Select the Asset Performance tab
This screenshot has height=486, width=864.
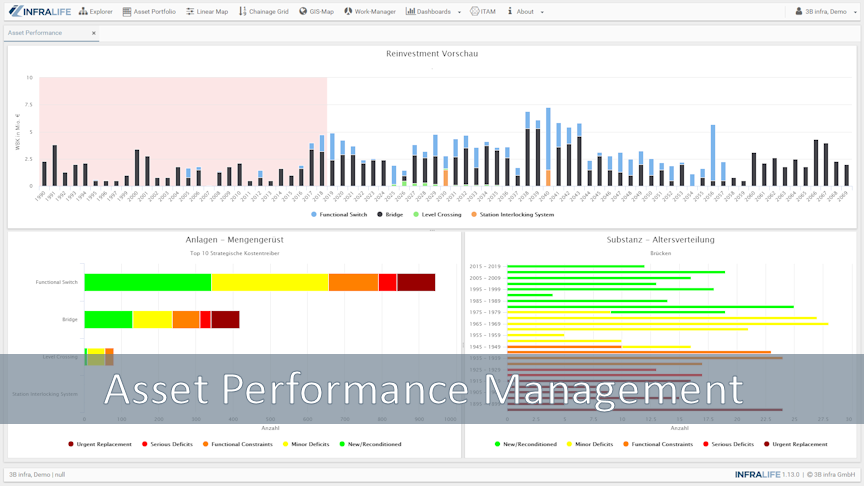pyautogui.click(x=36, y=33)
